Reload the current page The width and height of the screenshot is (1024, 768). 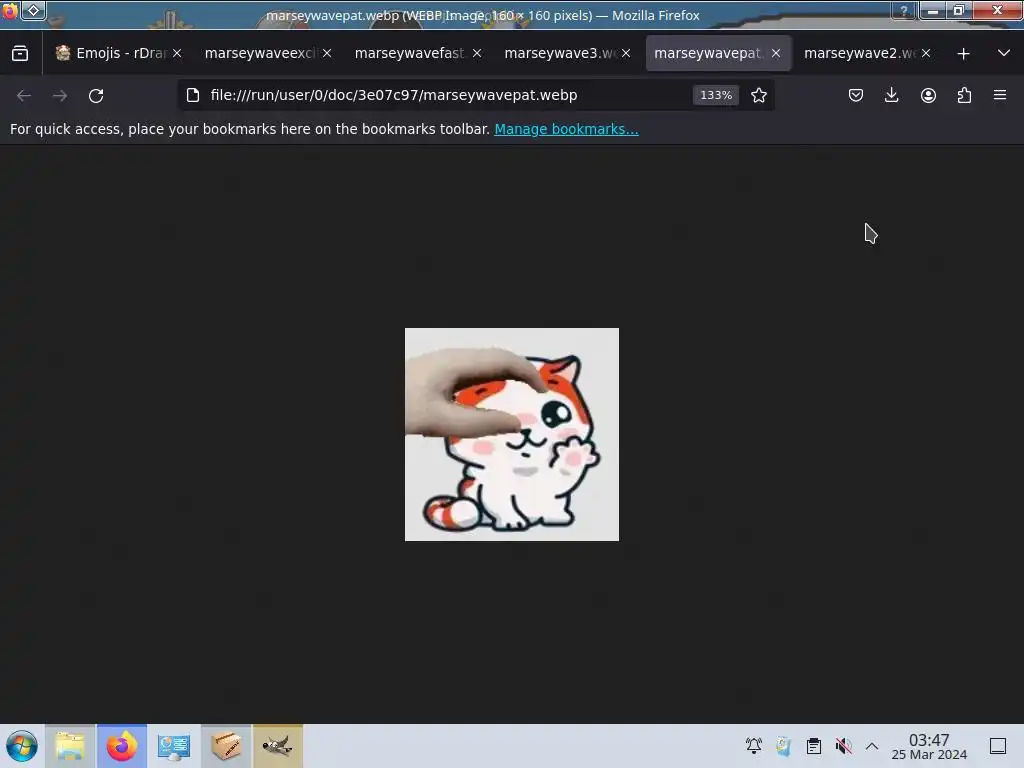(x=96, y=95)
